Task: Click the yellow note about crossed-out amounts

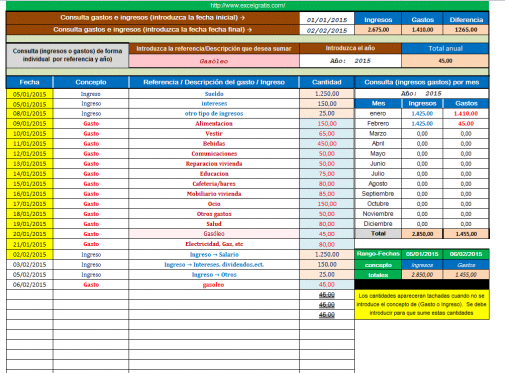Action: (x=422, y=304)
